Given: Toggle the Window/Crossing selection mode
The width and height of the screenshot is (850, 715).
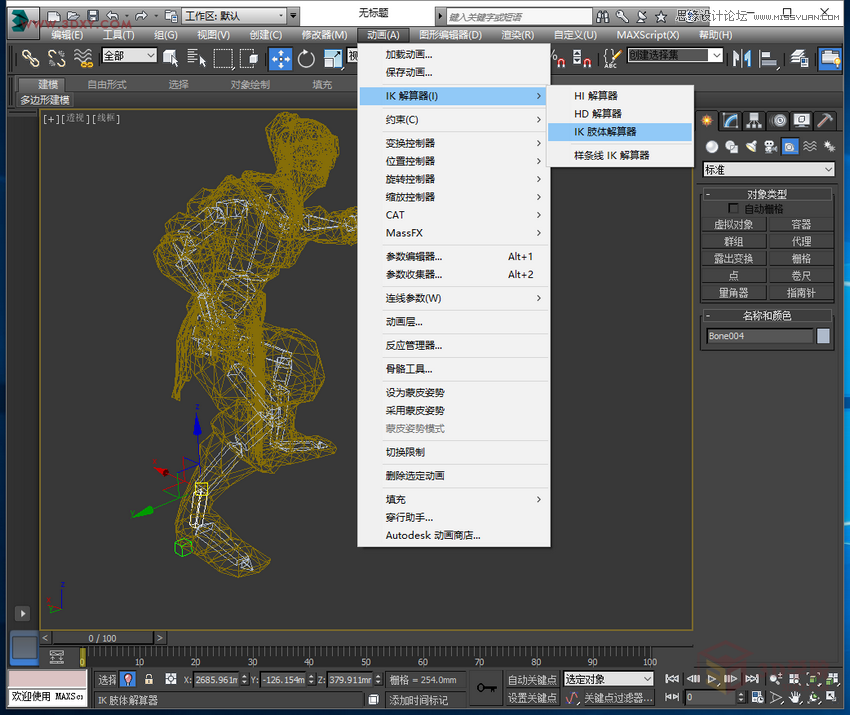Looking at the screenshot, I should tap(249, 58).
